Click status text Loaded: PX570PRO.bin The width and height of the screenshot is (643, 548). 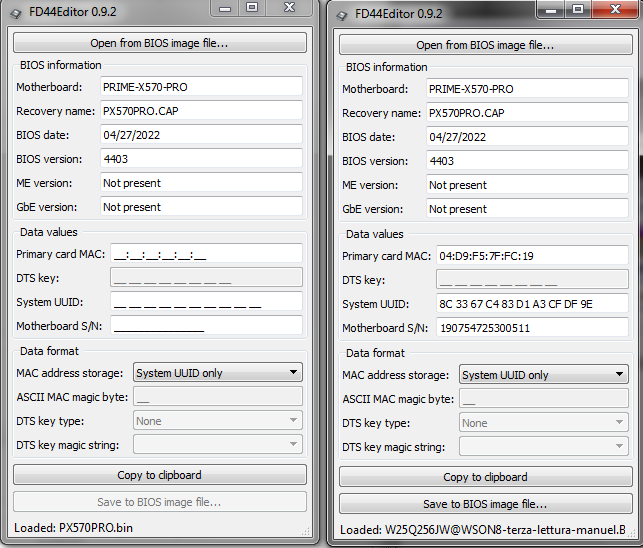[x=73, y=527]
